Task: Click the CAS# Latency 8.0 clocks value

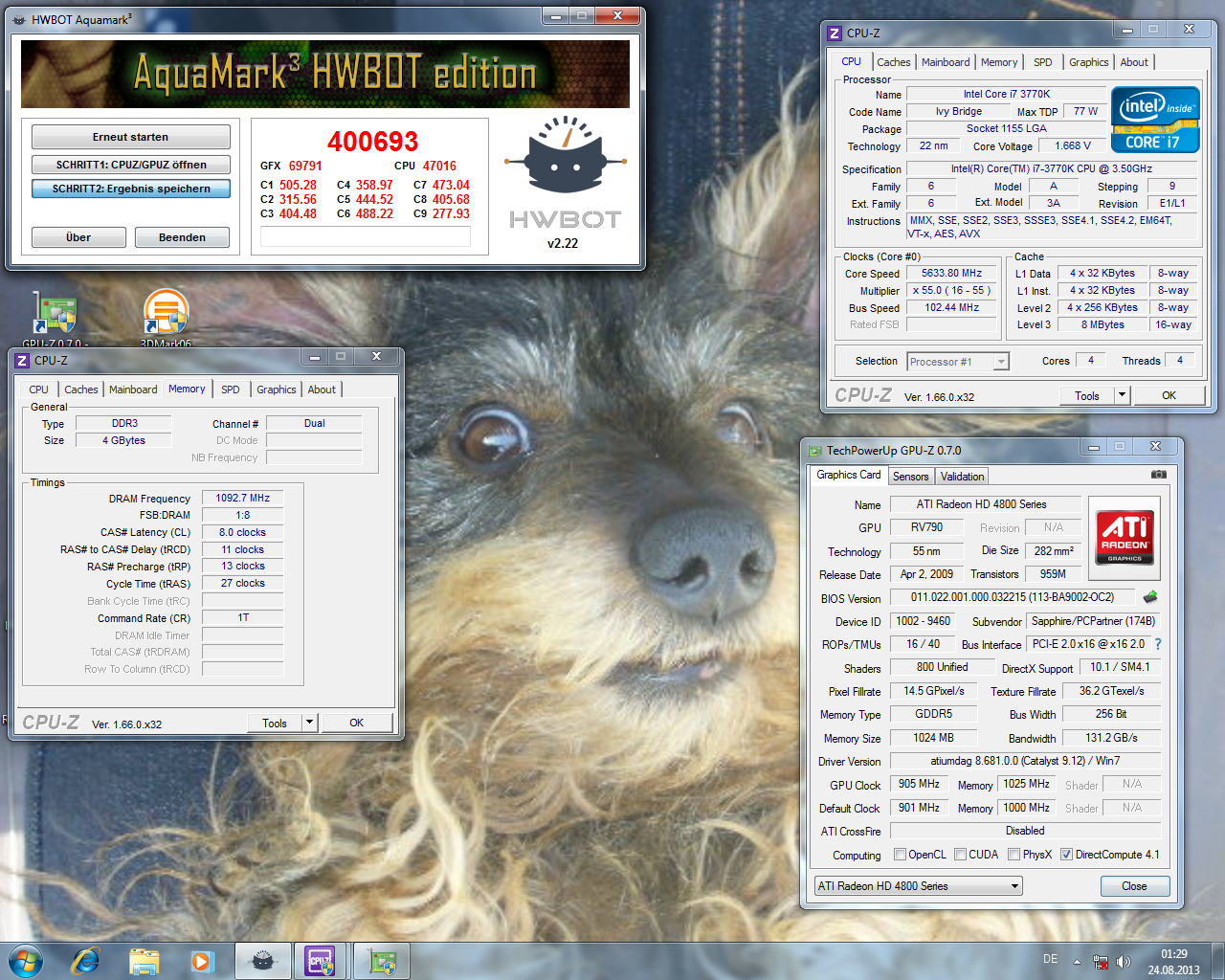Action: coord(242,532)
